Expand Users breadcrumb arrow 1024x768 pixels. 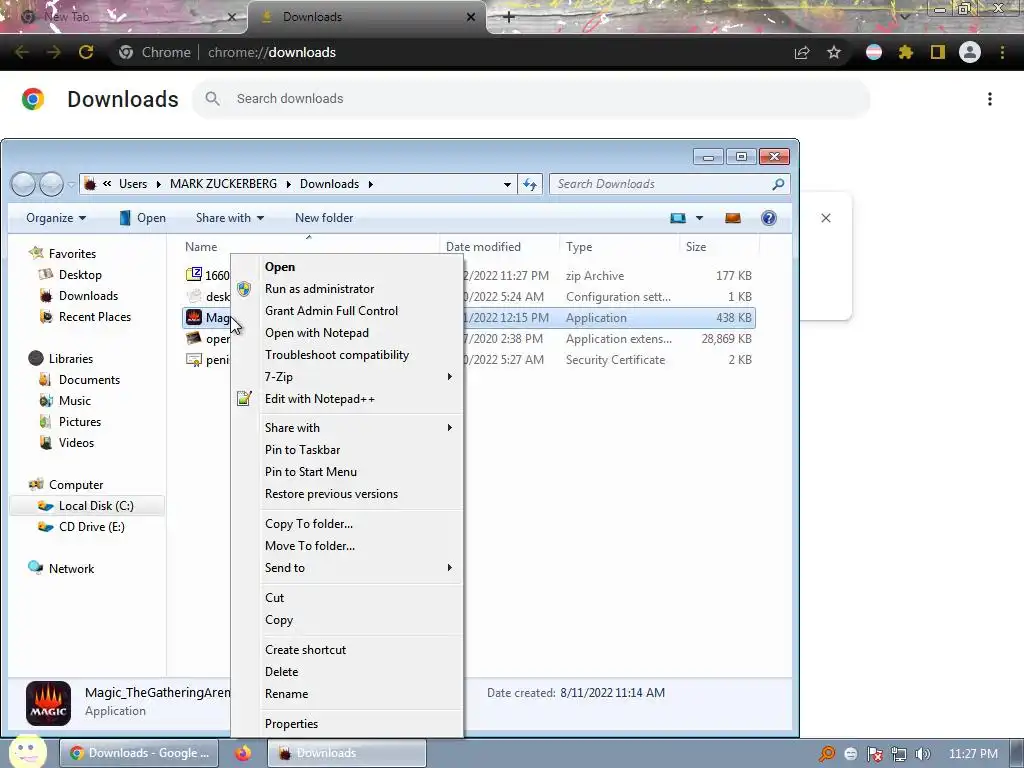pyautogui.click(x=158, y=184)
